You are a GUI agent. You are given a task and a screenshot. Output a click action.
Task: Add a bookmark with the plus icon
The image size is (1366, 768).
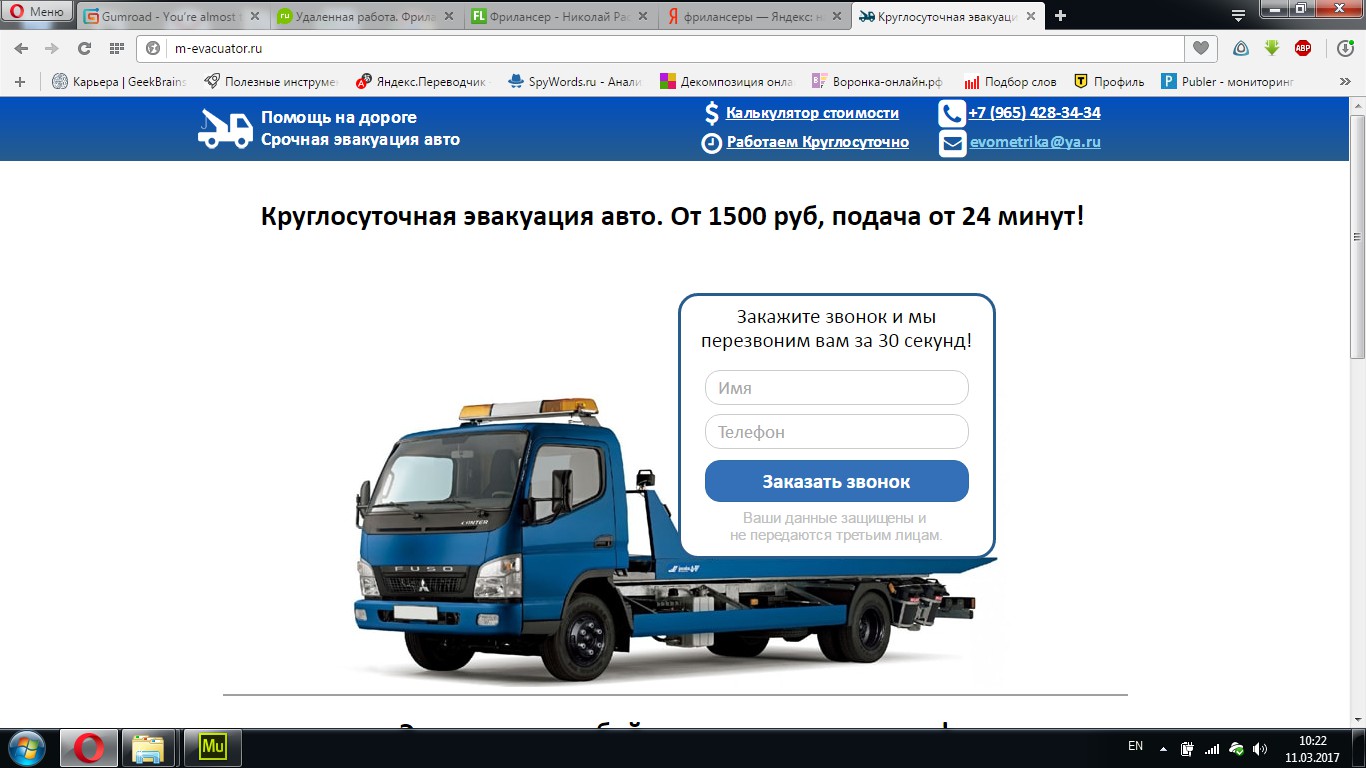tap(20, 82)
